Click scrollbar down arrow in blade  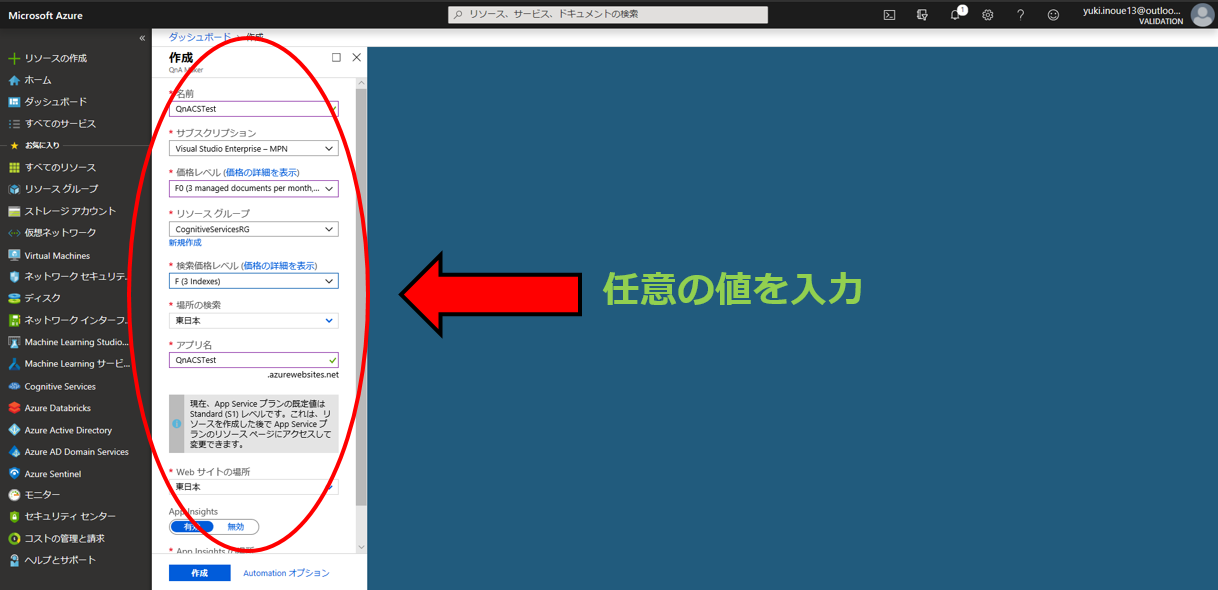tap(362, 547)
